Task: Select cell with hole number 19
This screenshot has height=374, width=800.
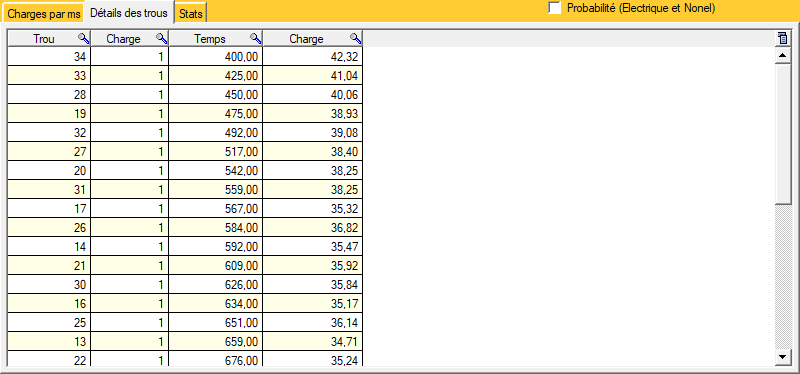Action: [x=49, y=114]
